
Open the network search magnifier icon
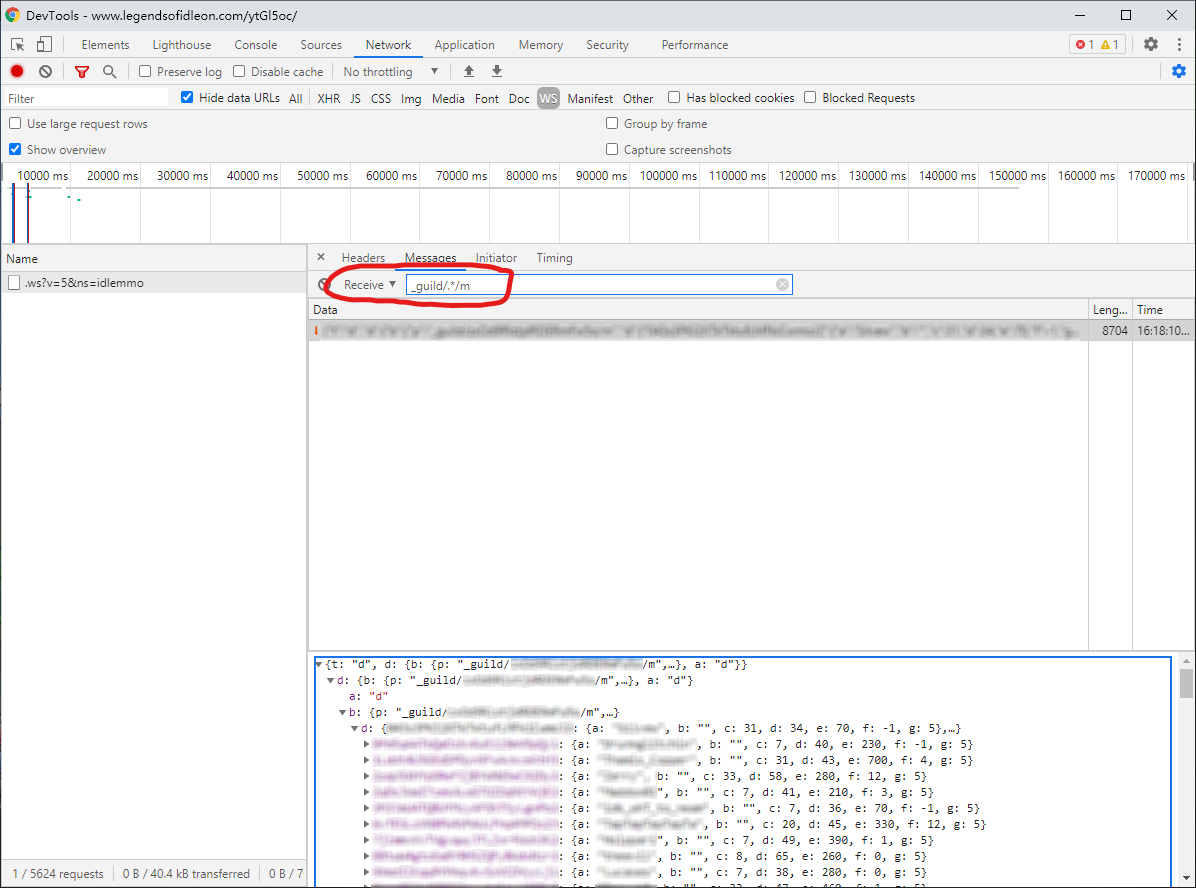pos(110,71)
